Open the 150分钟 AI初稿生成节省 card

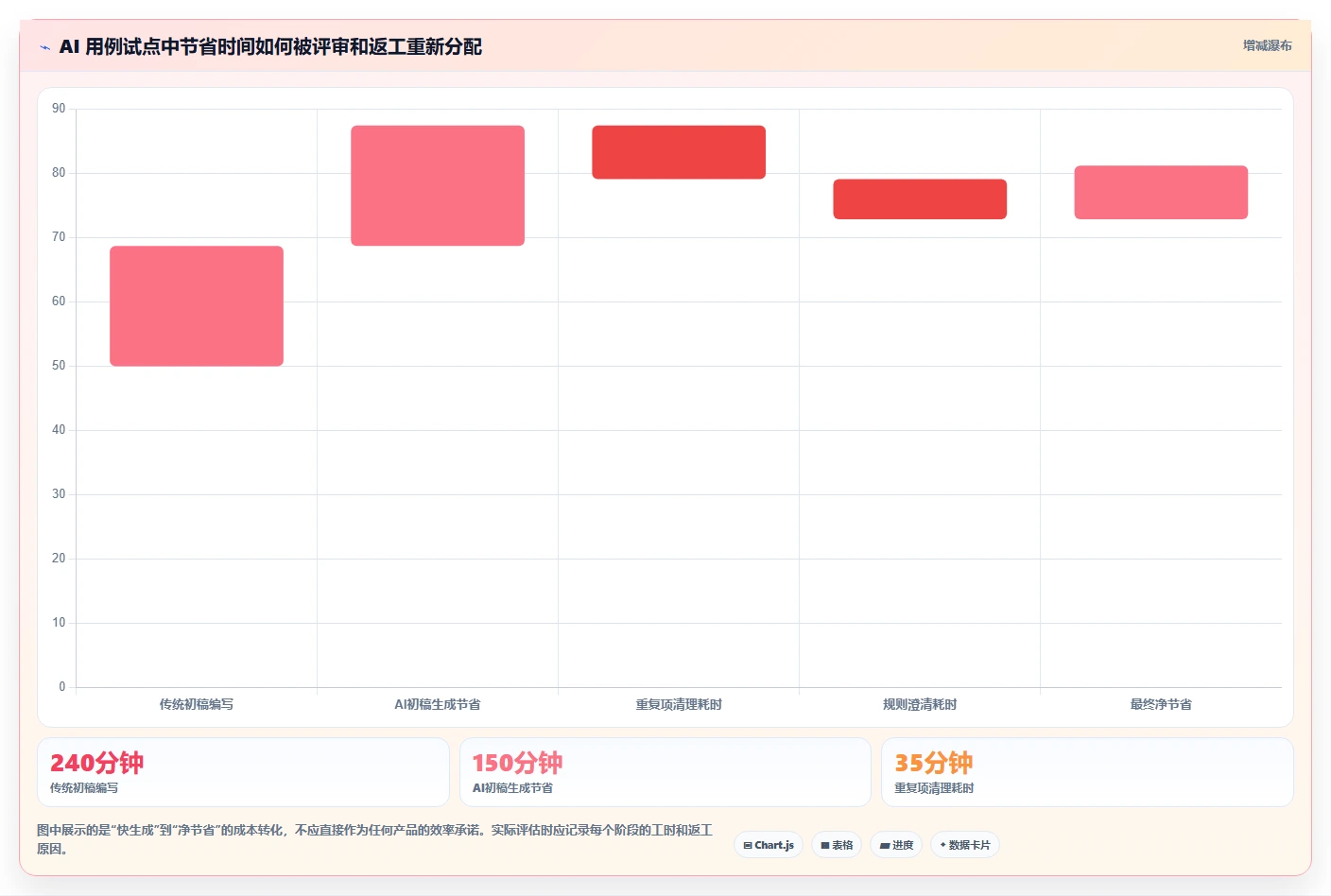point(665,772)
